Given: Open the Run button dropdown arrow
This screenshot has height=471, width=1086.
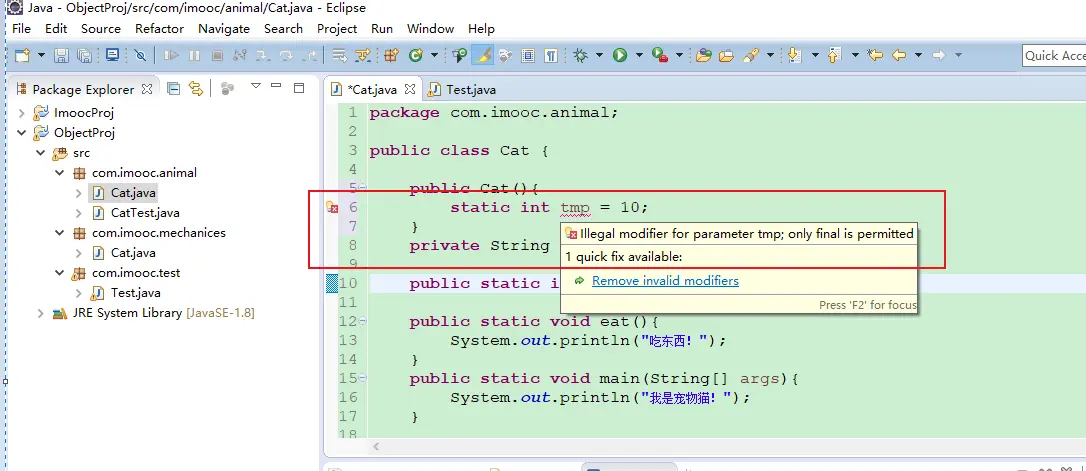Looking at the screenshot, I should pos(639,56).
